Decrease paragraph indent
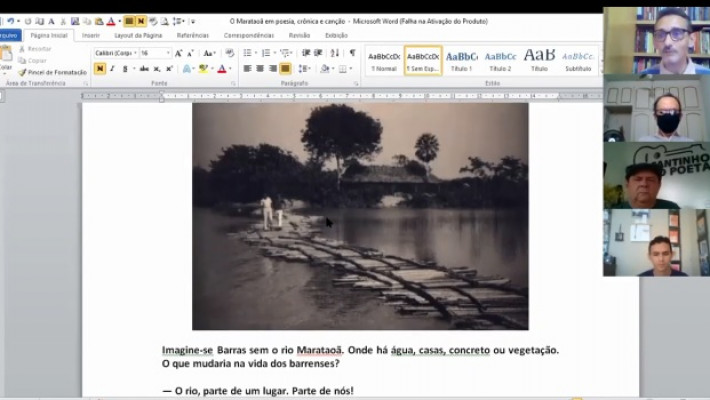 point(306,53)
